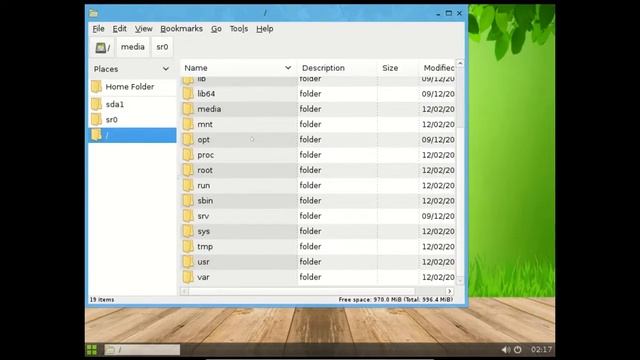Select the sbin folder name

pos(205,201)
